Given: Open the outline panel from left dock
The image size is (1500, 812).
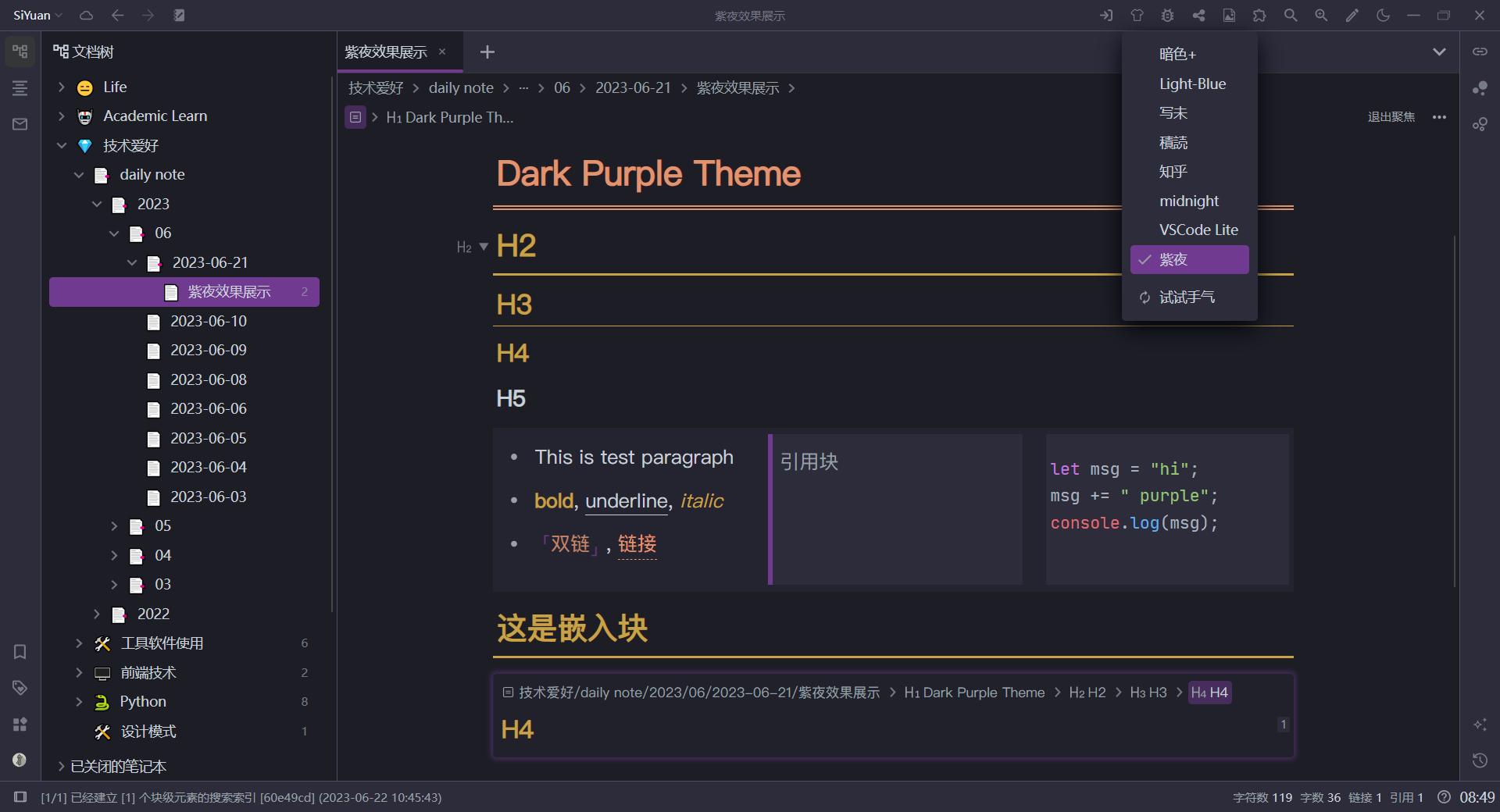Looking at the screenshot, I should (20, 88).
